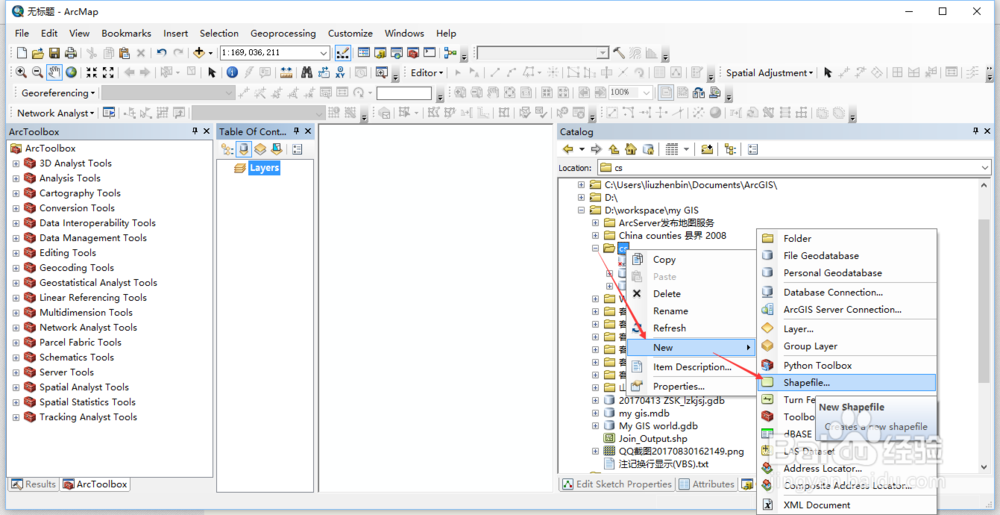The image size is (1000, 515).
Task: Choose the Select Elements arrow tool
Action: (212, 73)
